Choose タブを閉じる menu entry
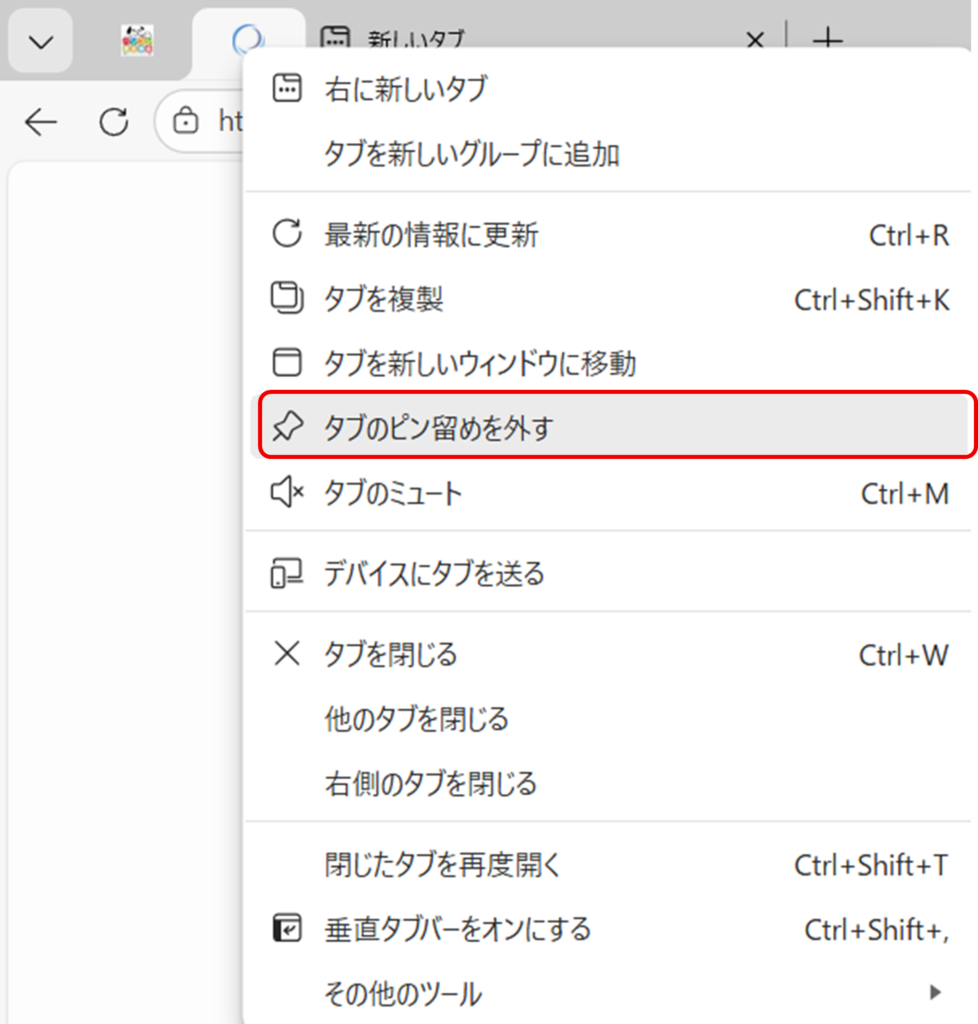The width and height of the screenshot is (978, 1024). tap(390, 655)
